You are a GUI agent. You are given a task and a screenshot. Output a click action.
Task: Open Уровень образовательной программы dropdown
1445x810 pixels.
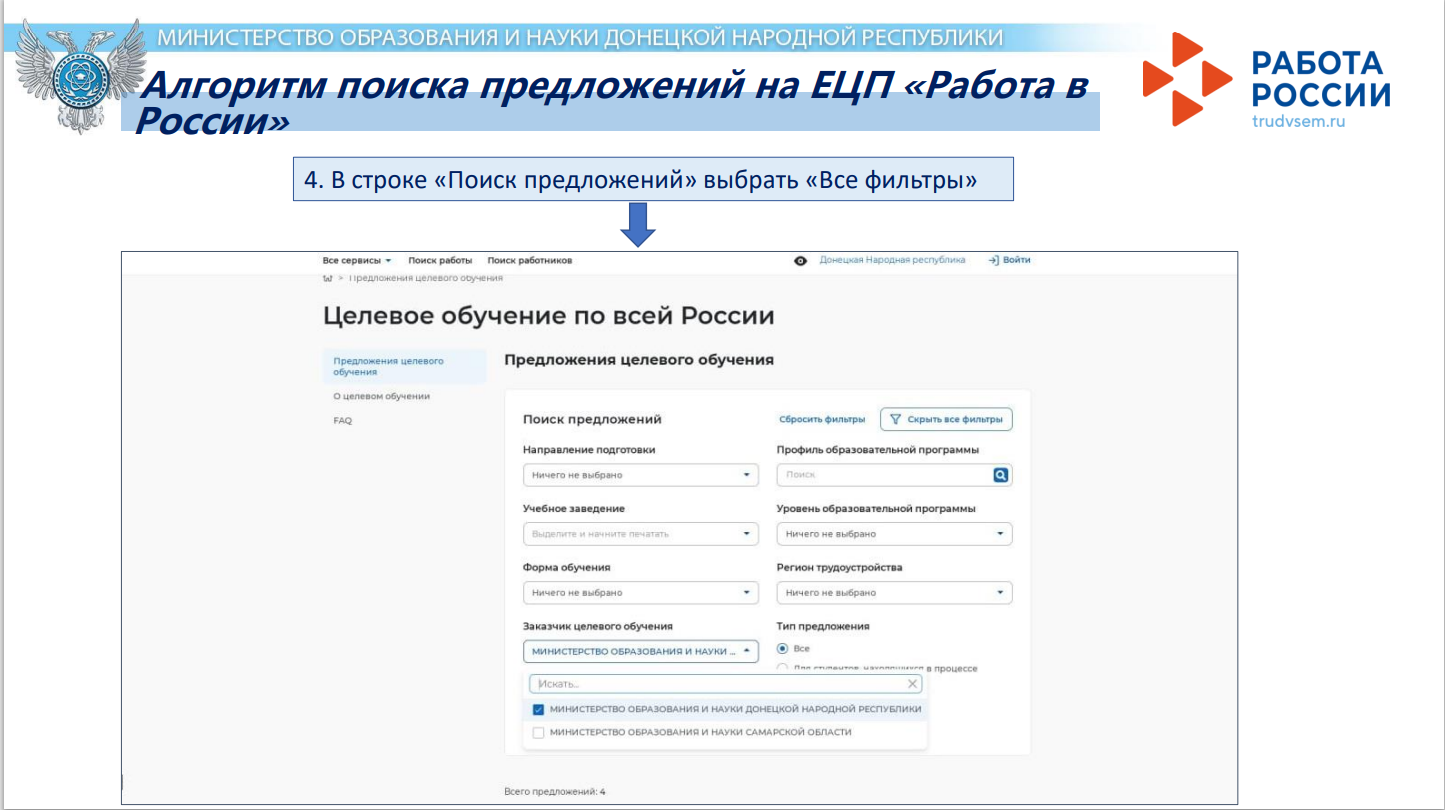894,534
